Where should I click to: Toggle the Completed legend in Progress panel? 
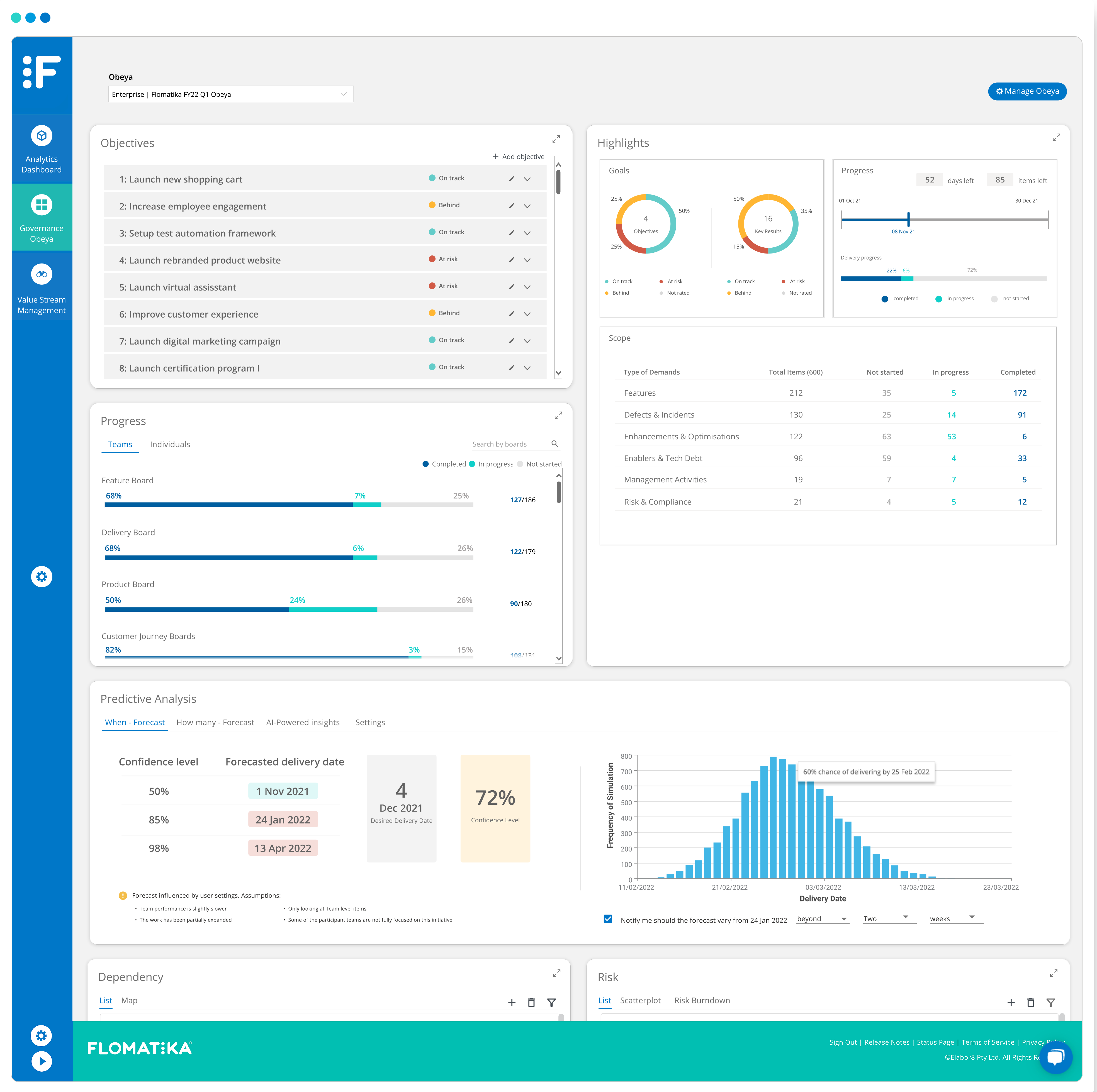446,464
